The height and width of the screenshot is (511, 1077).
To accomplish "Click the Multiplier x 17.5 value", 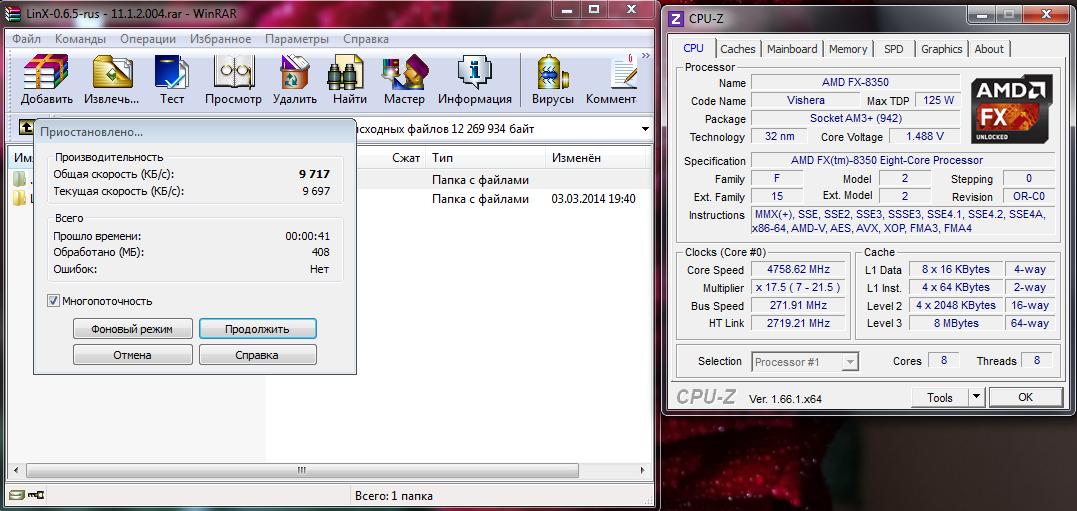I will 798,287.
